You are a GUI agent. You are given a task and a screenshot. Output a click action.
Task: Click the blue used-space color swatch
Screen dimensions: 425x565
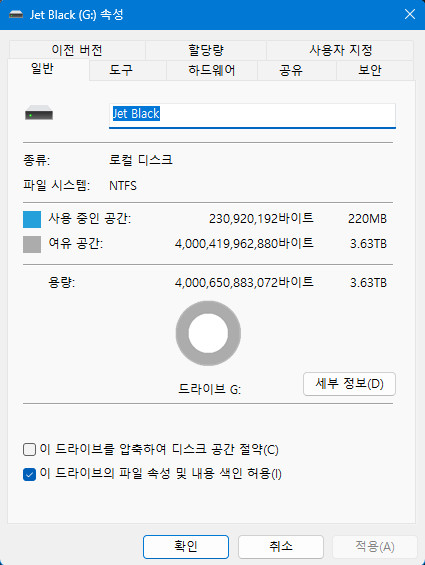pos(32,219)
